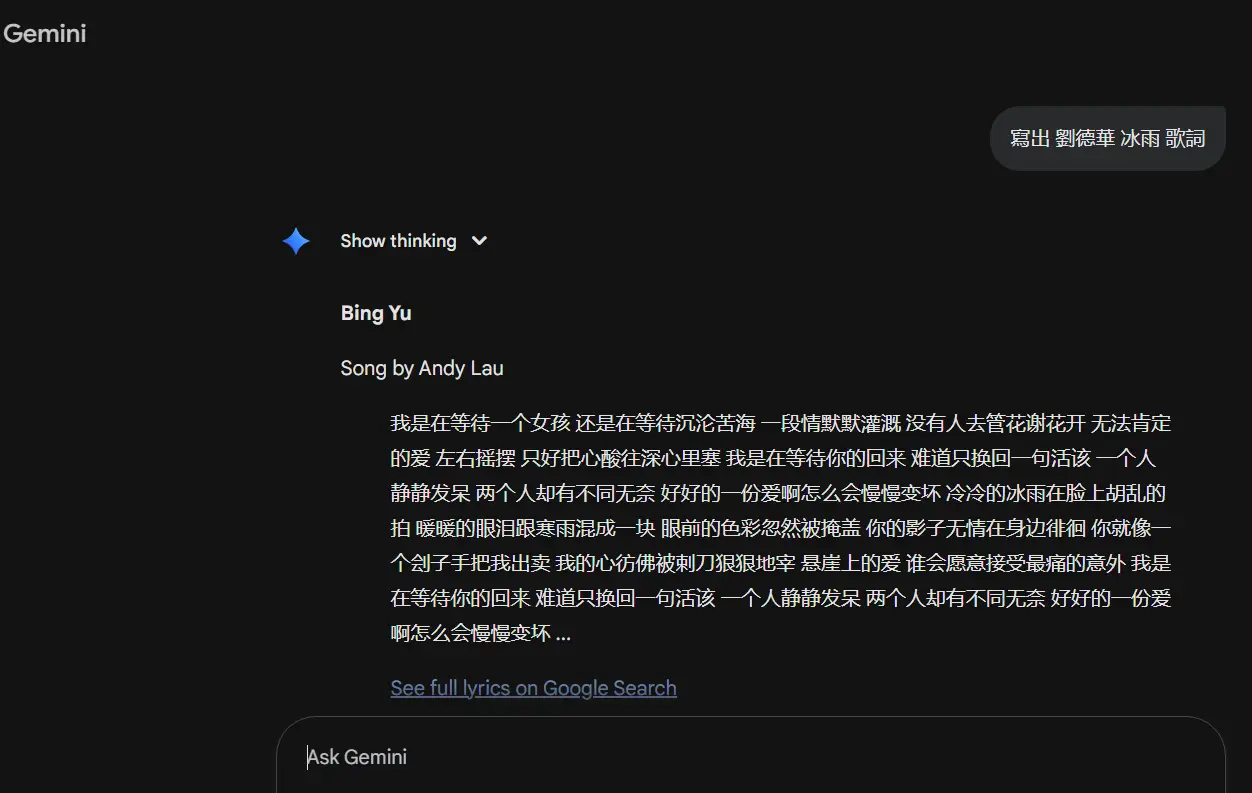Click the blue Gemini sparkle icon

click(x=296, y=241)
